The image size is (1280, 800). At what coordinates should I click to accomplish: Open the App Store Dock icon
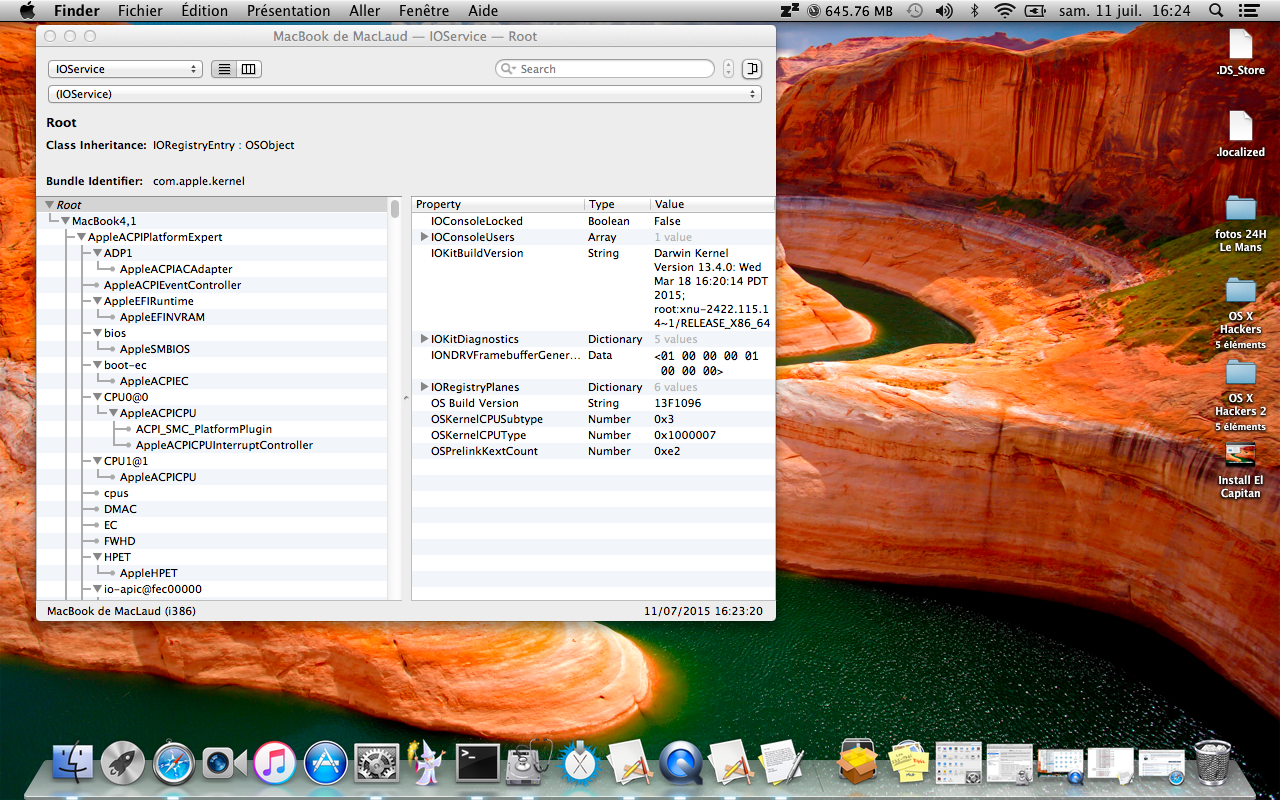tap(326, 764)
